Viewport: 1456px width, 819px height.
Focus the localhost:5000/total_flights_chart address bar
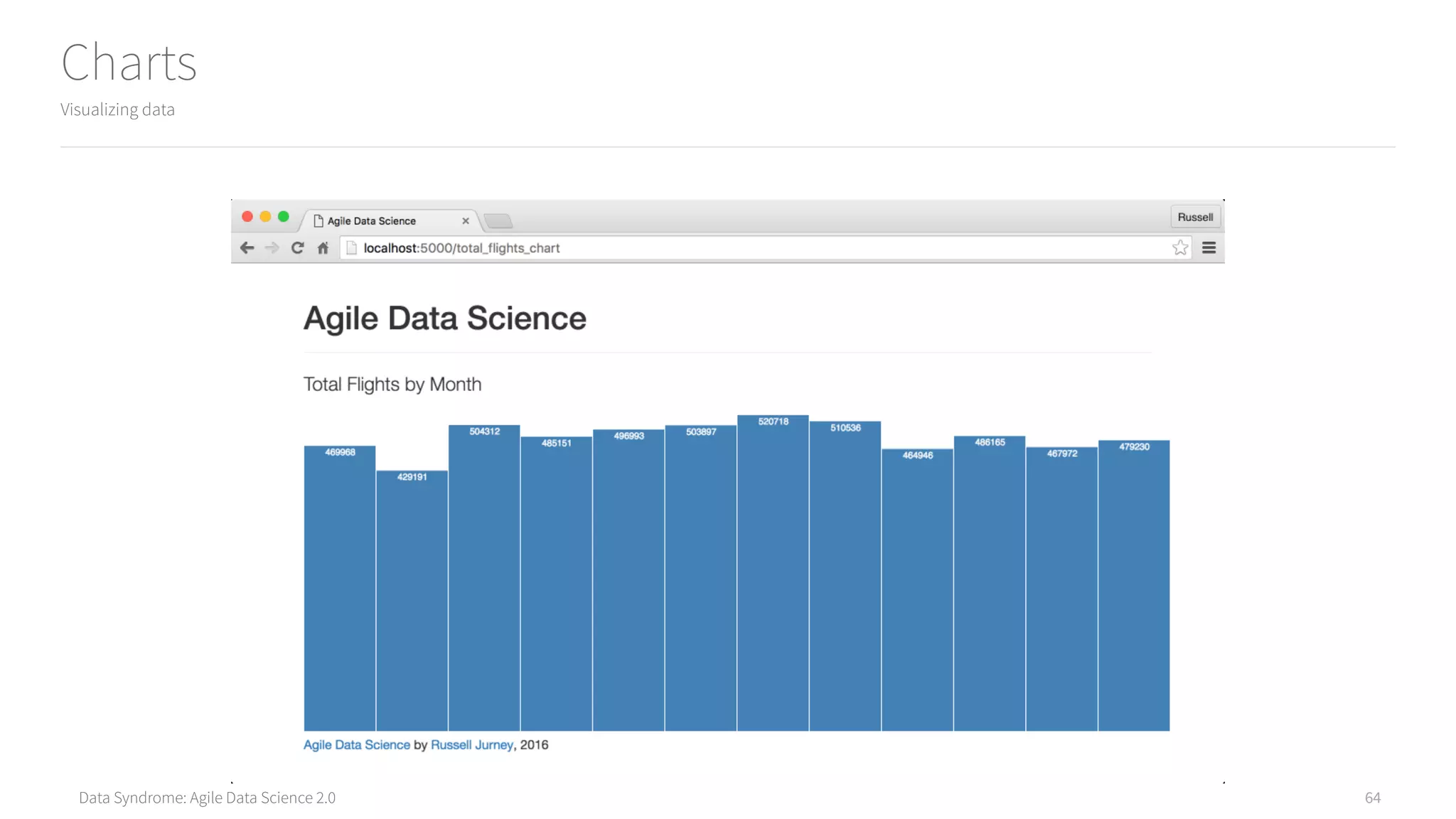(x=765, y=248)
